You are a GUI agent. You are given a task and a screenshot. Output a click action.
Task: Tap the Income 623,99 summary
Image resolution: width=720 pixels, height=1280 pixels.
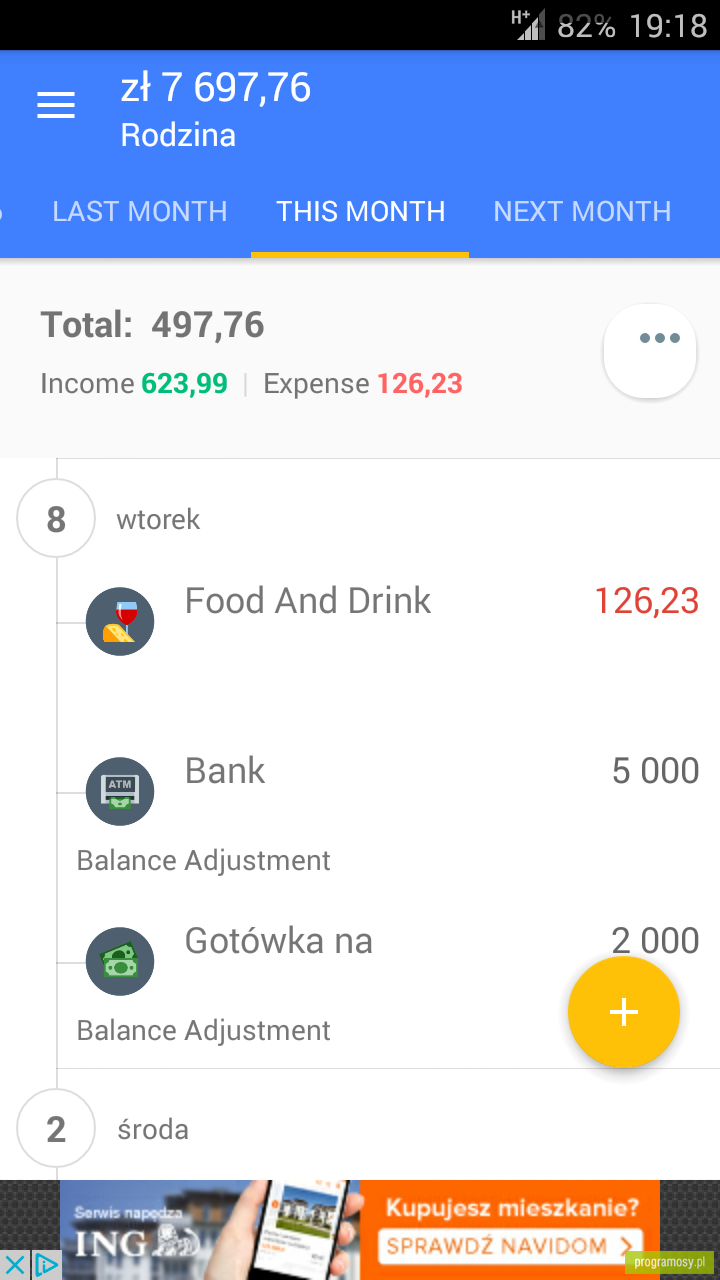click(x=134, y=384)
